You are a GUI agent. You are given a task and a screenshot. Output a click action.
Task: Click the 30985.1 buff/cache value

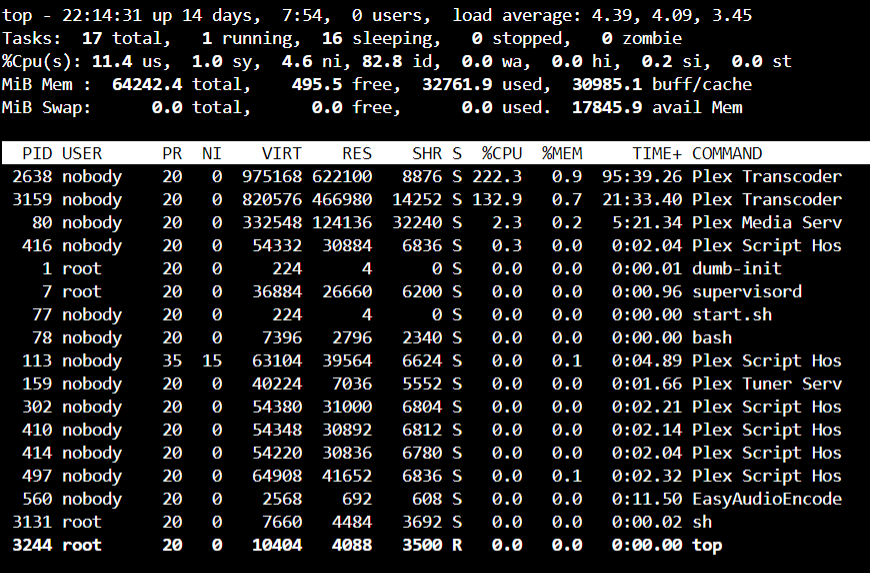click(x=607, y=84)
